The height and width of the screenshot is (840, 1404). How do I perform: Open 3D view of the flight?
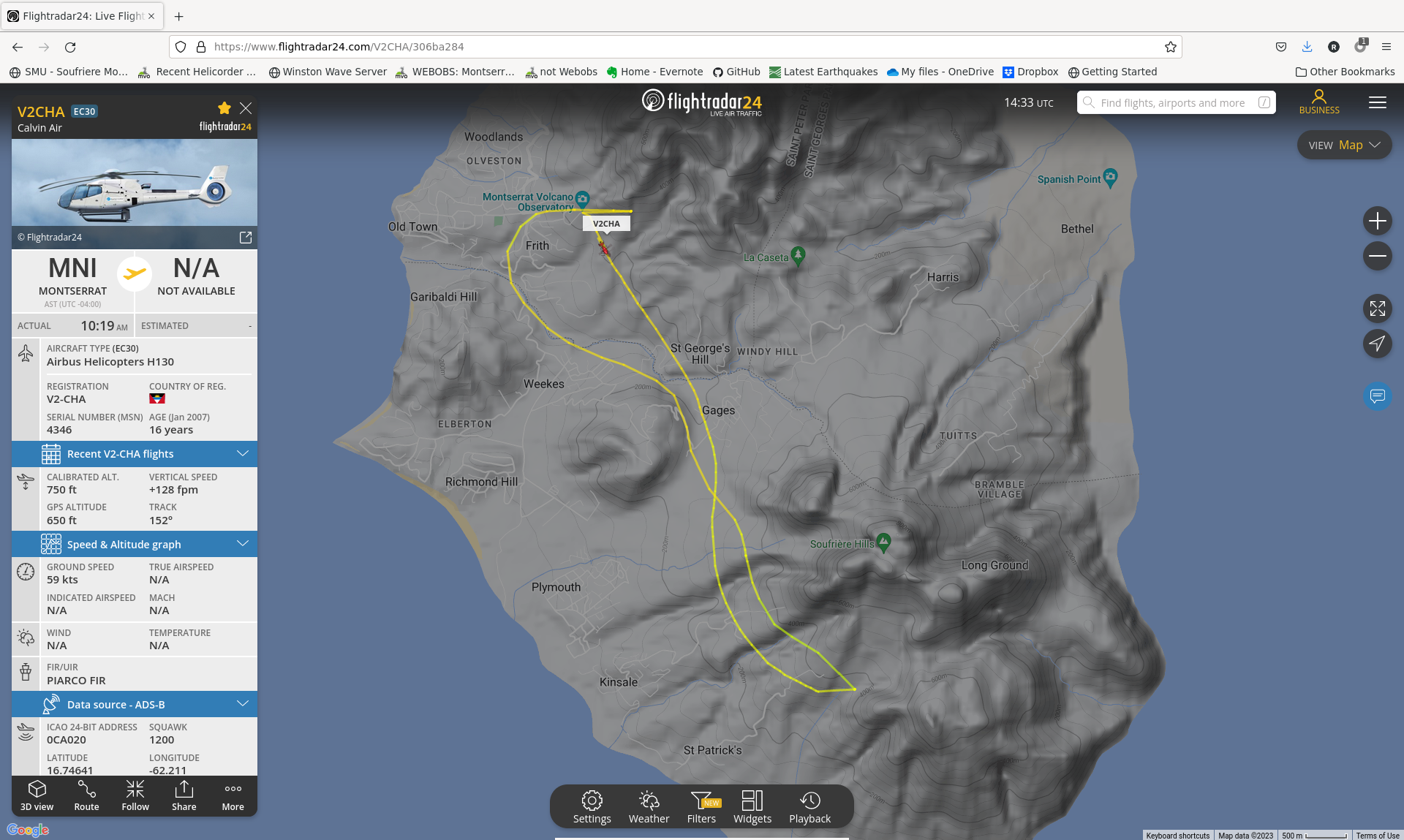coord(37,795)
